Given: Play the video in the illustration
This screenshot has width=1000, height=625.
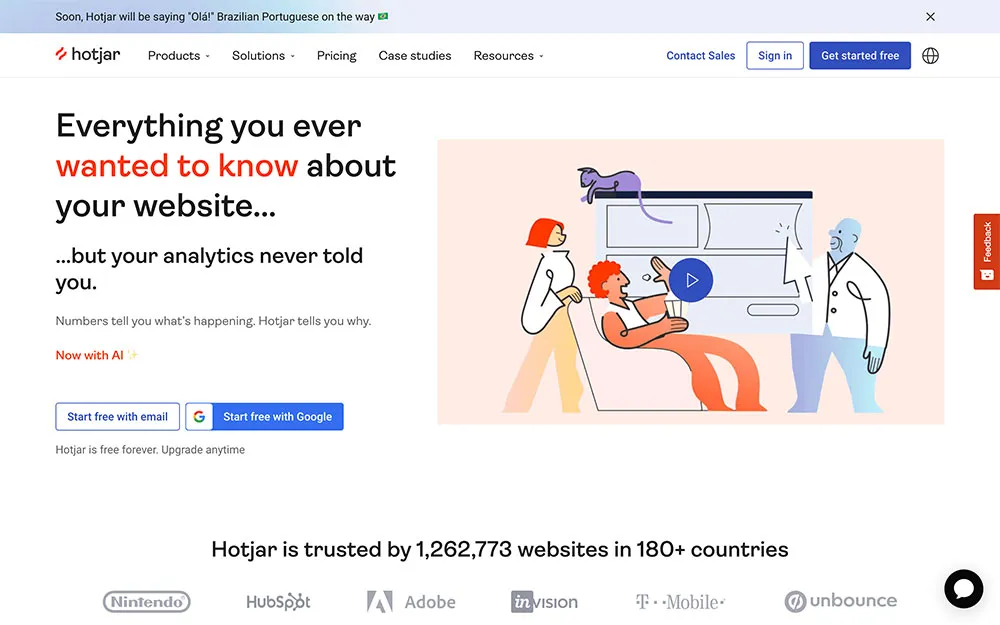Looking at the screenshot, I should coord(691,280).
